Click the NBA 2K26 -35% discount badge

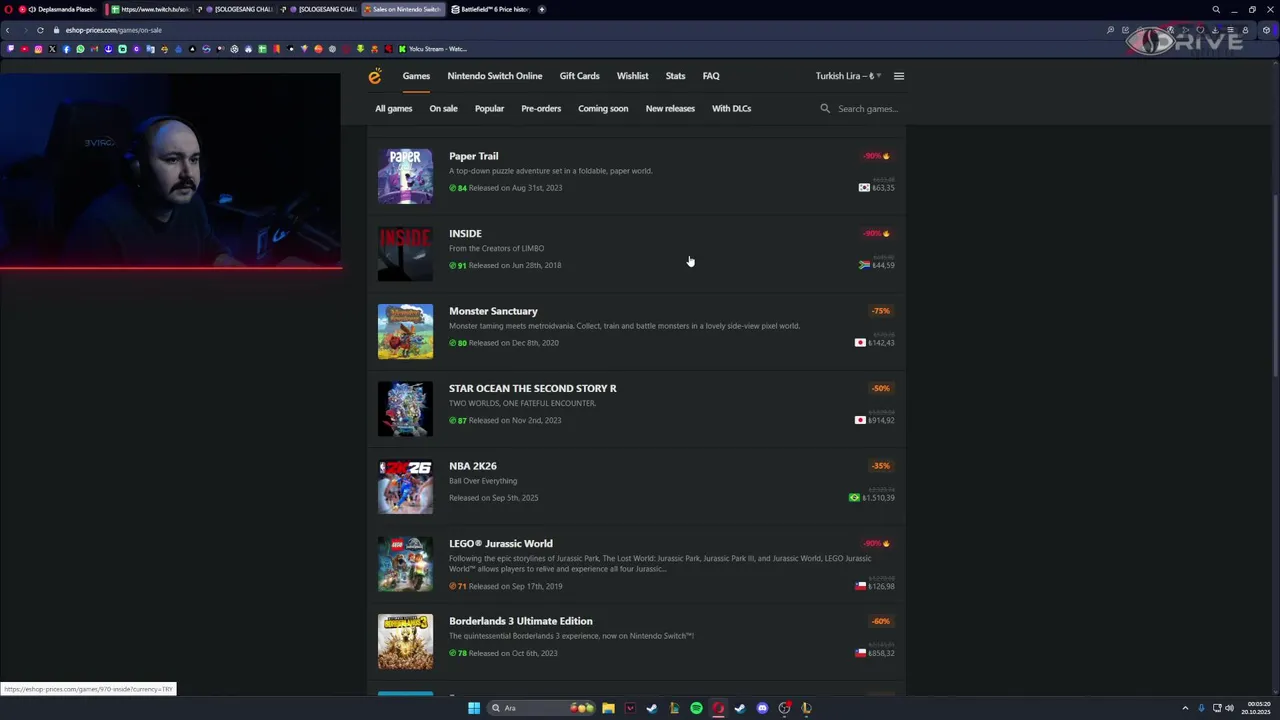coord(880,466)
